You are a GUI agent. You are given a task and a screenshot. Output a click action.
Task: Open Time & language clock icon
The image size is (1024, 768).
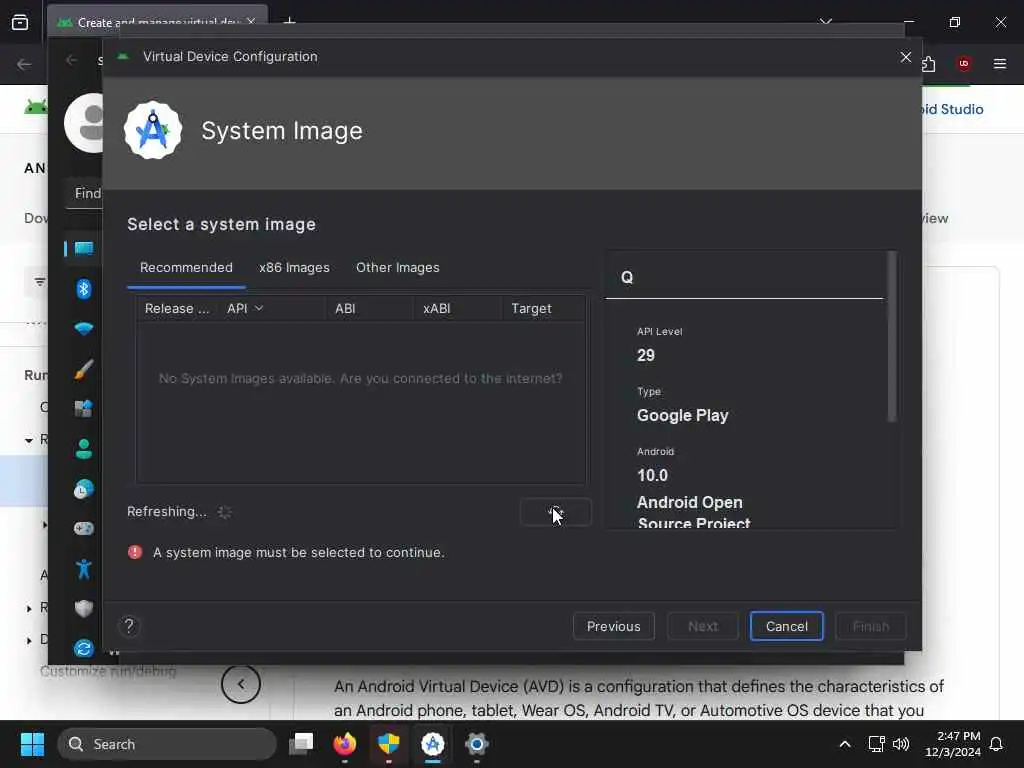pos(84,489)
